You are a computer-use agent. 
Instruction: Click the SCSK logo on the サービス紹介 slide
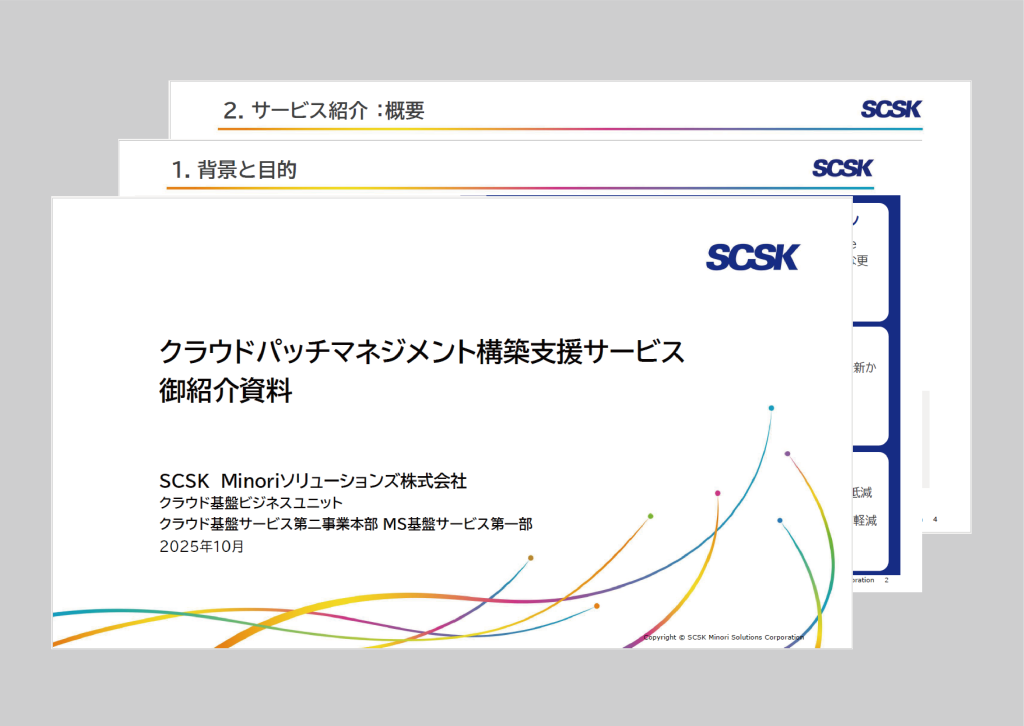pyautogui.click(x=890, y=109)
